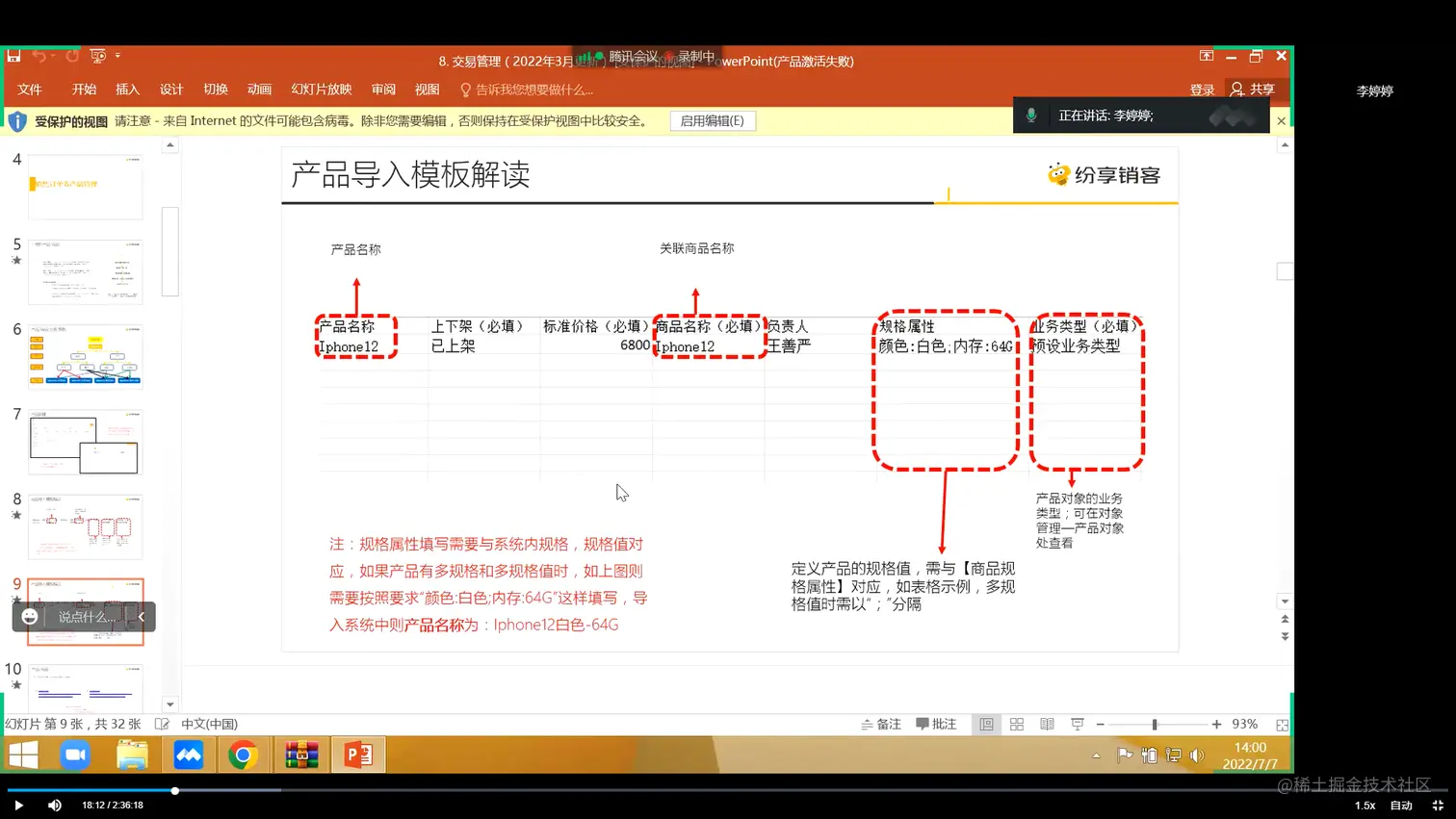The height and width of the screenshot is (819, 1456).
Task: Click the zoom out minus button
Action: click(x=1101, y=725)
